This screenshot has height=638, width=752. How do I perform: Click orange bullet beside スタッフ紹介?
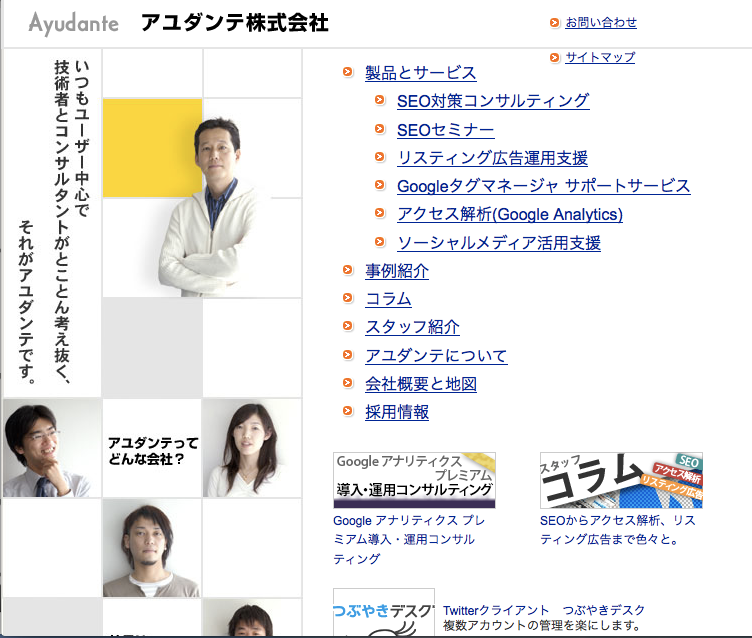pyautogui.click(x=348, y=326)
